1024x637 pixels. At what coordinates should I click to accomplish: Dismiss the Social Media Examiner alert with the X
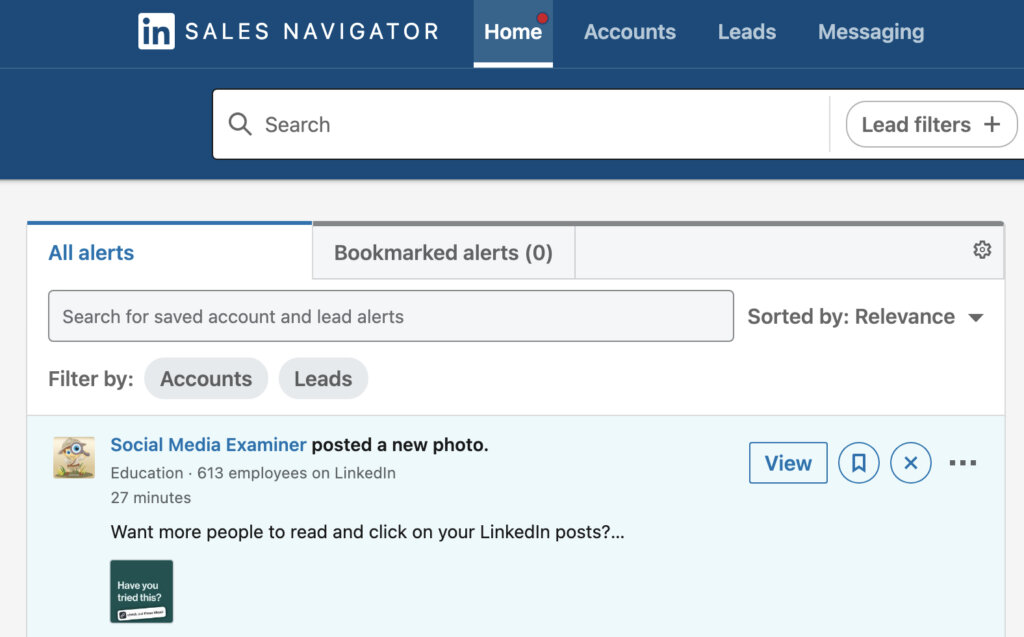910,462
